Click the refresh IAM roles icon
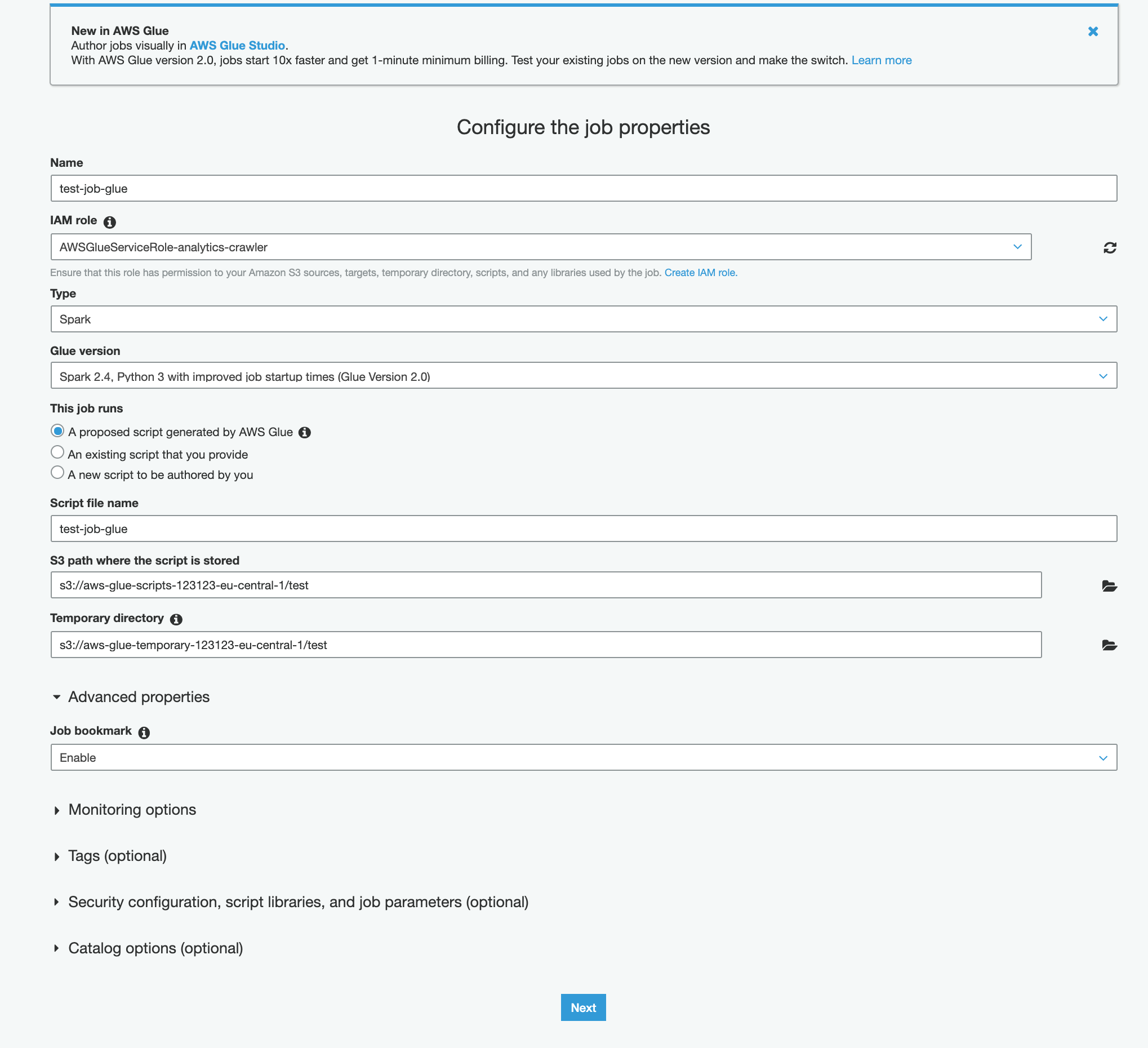Viewport: 1148px width, 1048px height. click(1109, 248)
